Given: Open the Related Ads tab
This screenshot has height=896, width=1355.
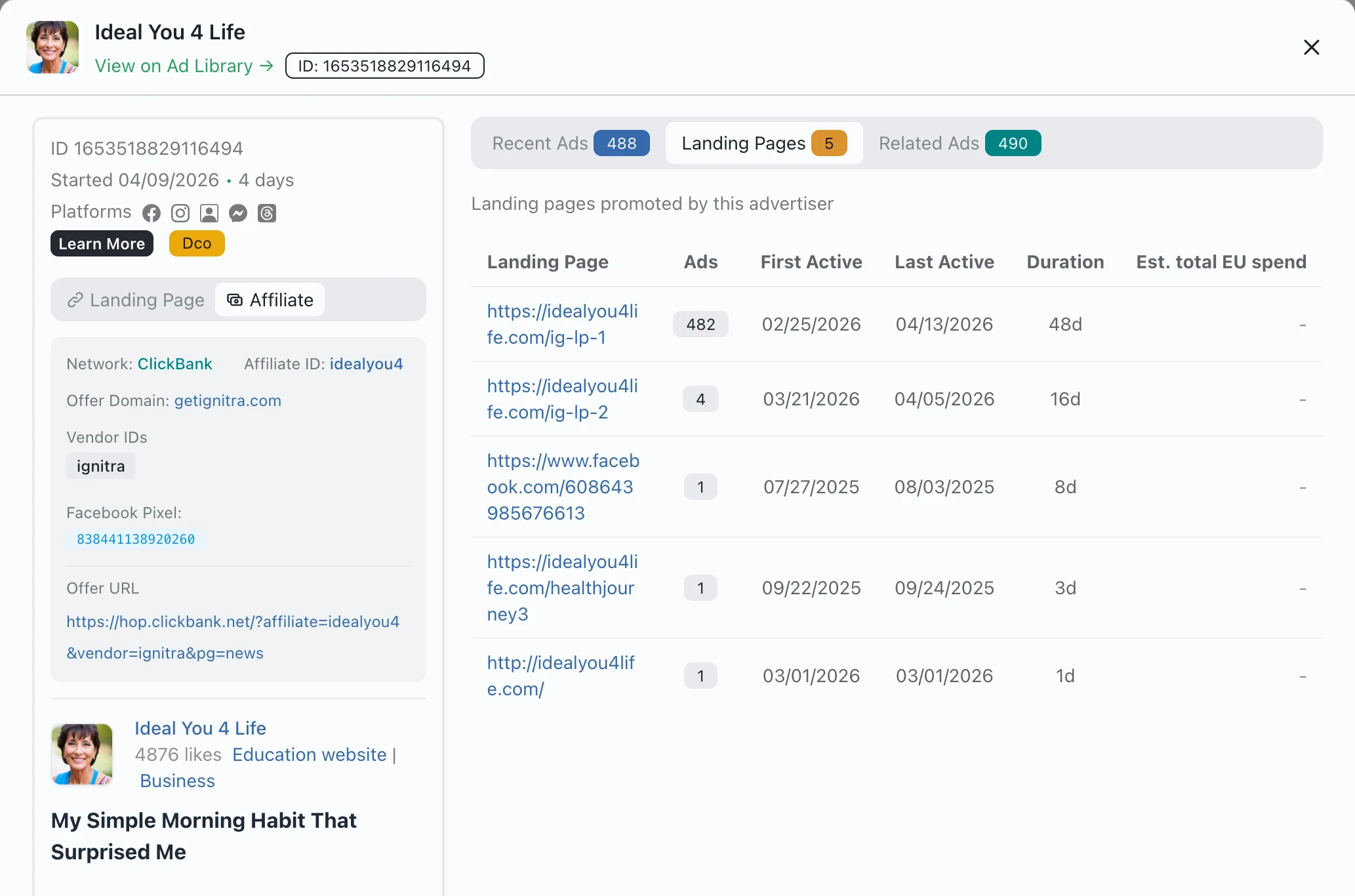Looking at the screenshot, I should pos(958,143).
